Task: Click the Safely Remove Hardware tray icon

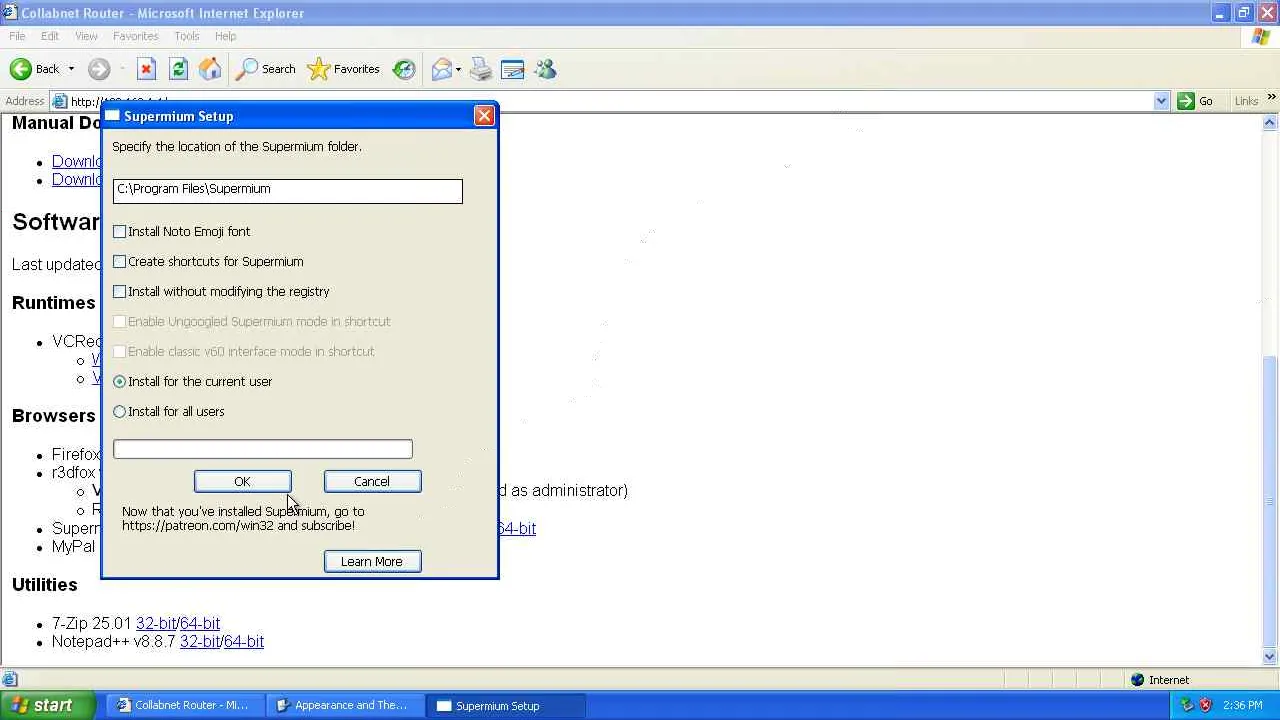Action: click(1188, 705)
